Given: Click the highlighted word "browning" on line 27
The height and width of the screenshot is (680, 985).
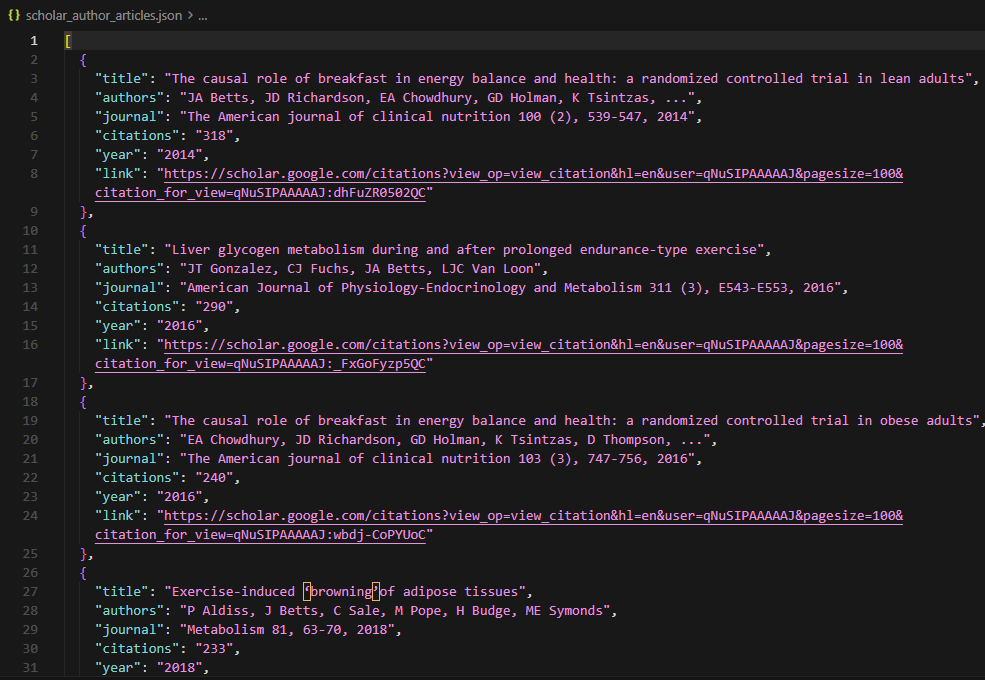Looking at the screenshot, I should (x=339, y=591).
